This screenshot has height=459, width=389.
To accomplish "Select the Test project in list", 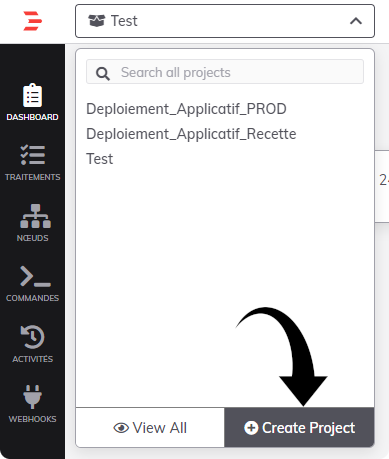I will [99, 159].
